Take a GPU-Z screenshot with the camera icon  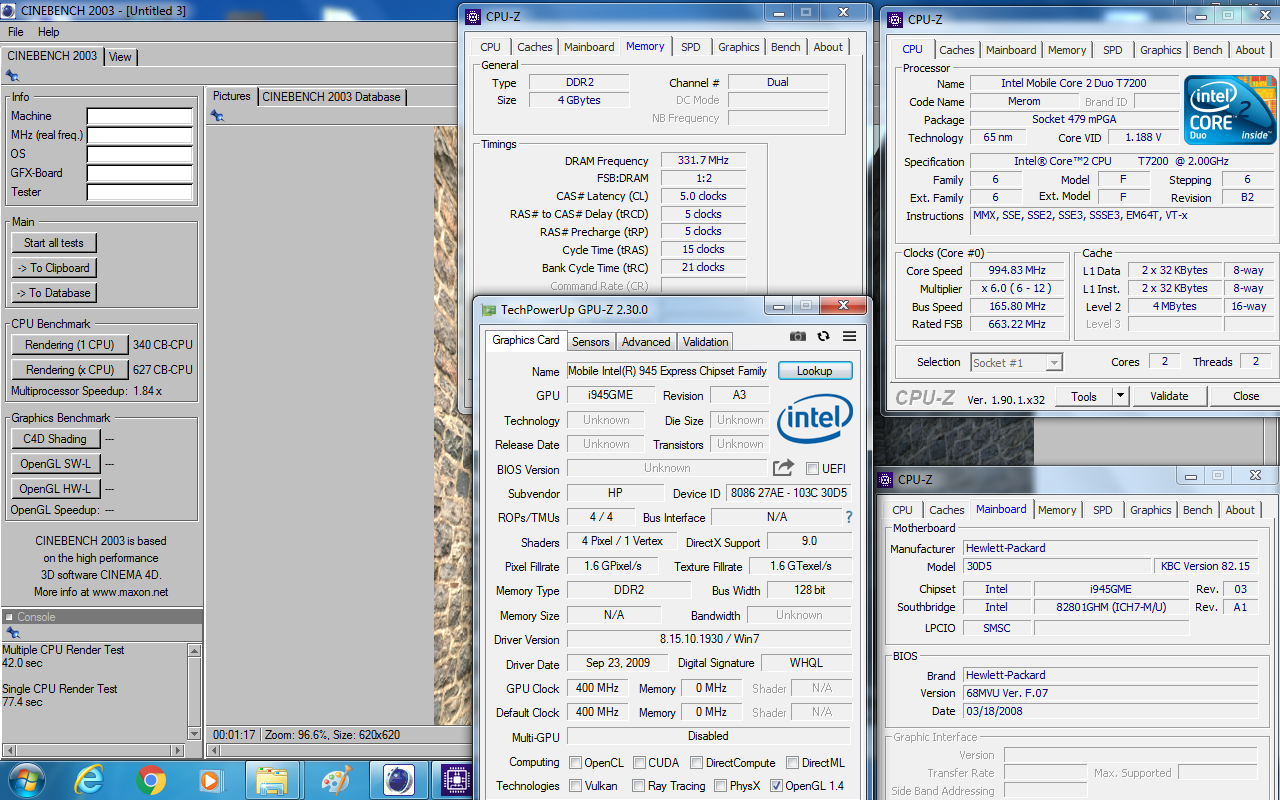coord(798,337)
